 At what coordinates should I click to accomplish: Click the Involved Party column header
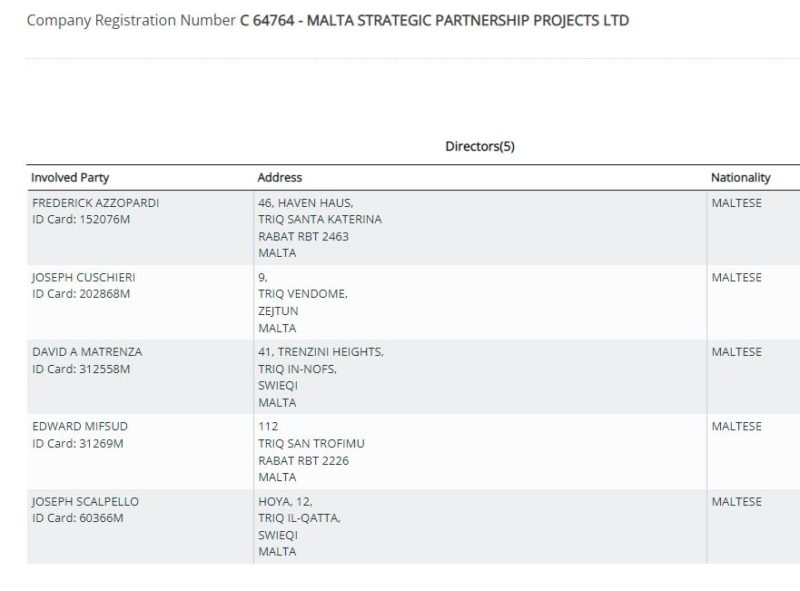(x=70, y=177)
